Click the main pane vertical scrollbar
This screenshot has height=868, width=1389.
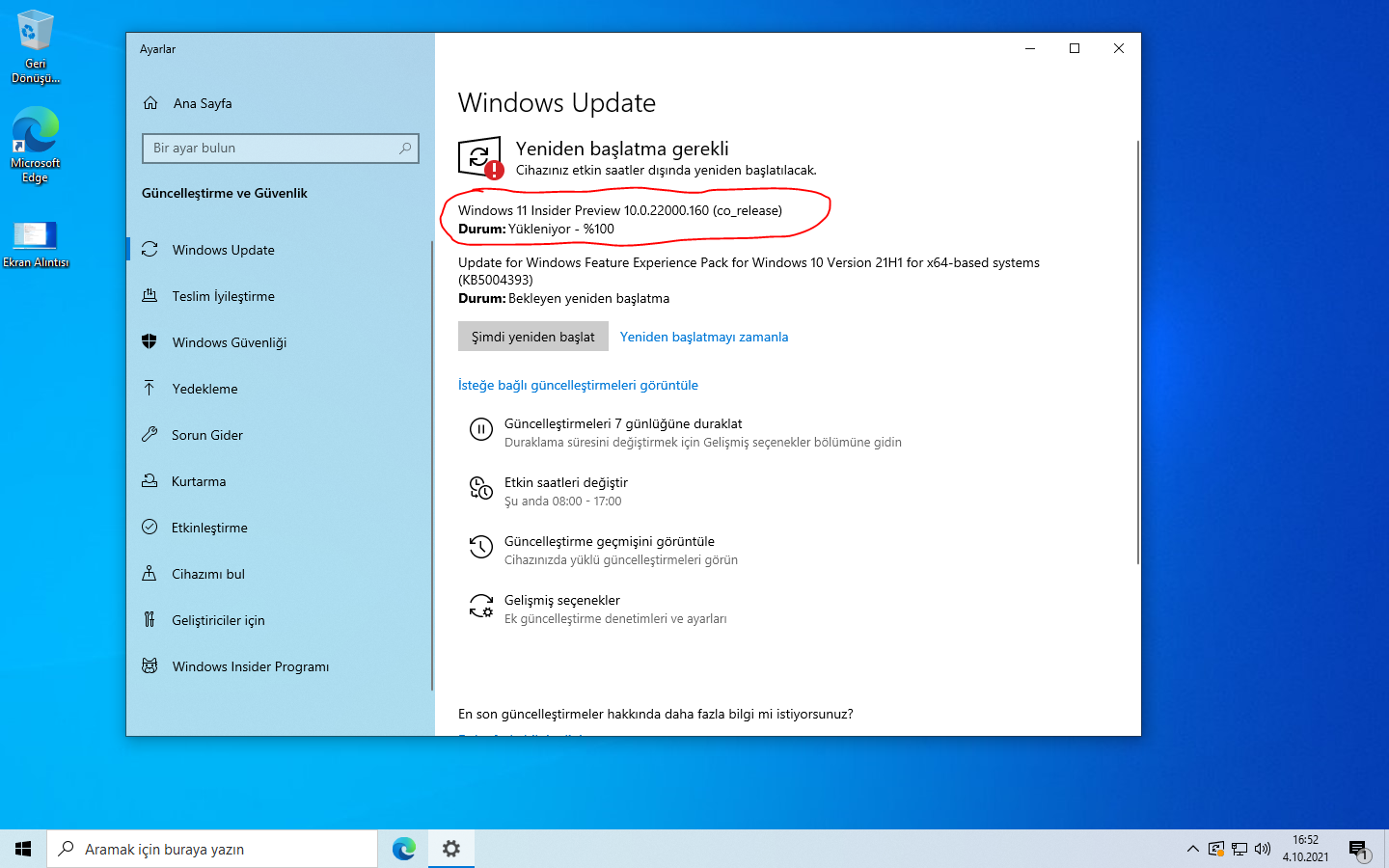[1138, 352]
